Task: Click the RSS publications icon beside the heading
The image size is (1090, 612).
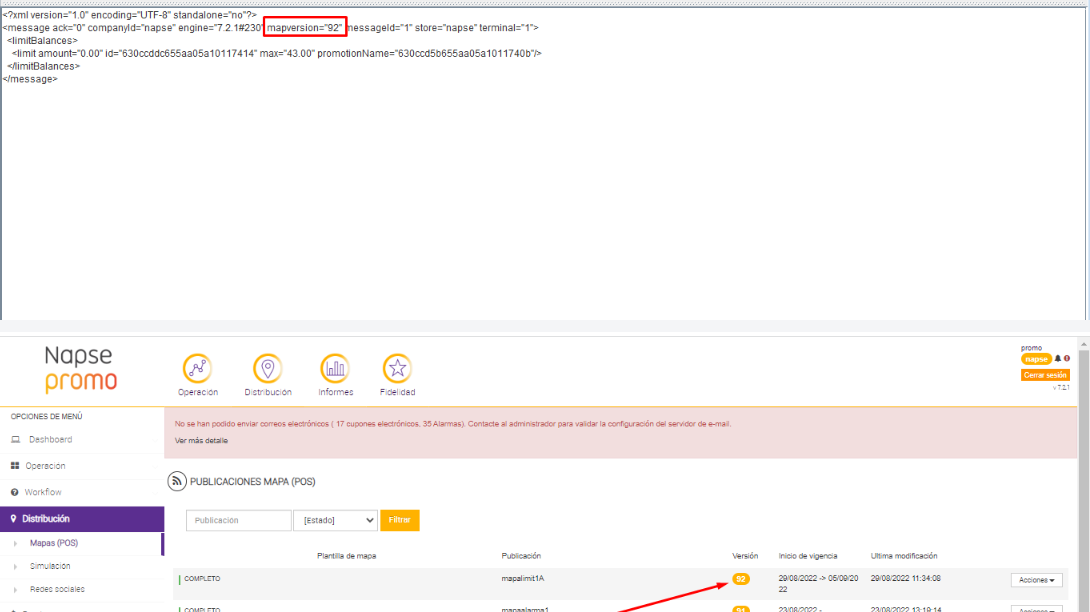Action: (x=177, y=481)
